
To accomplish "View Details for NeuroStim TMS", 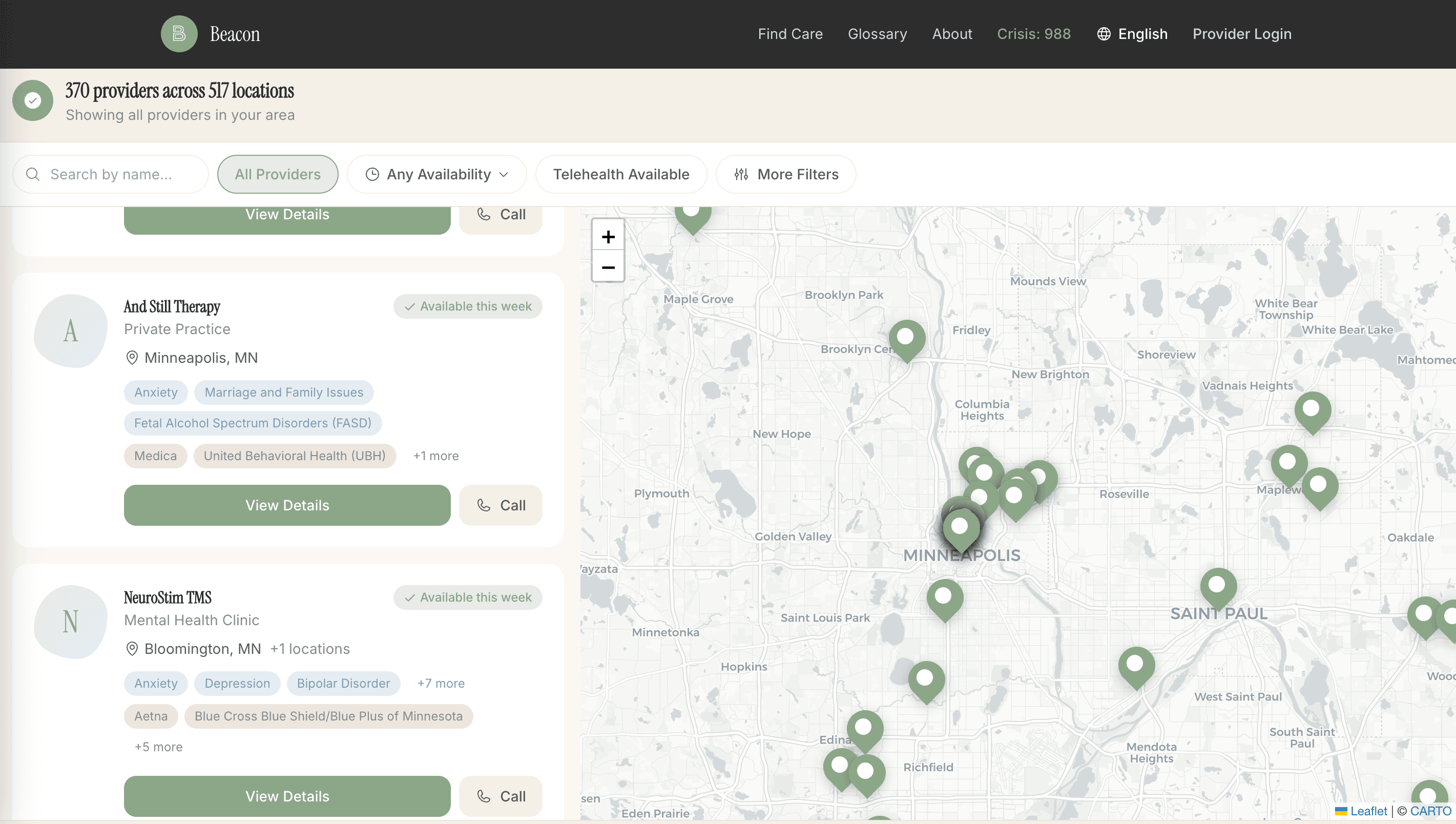I will tap(287, 796).
